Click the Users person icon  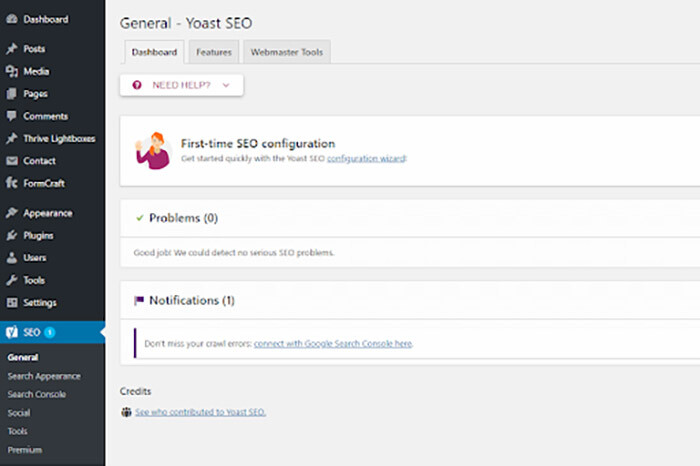pyautogui.click(x=12, y=258)
